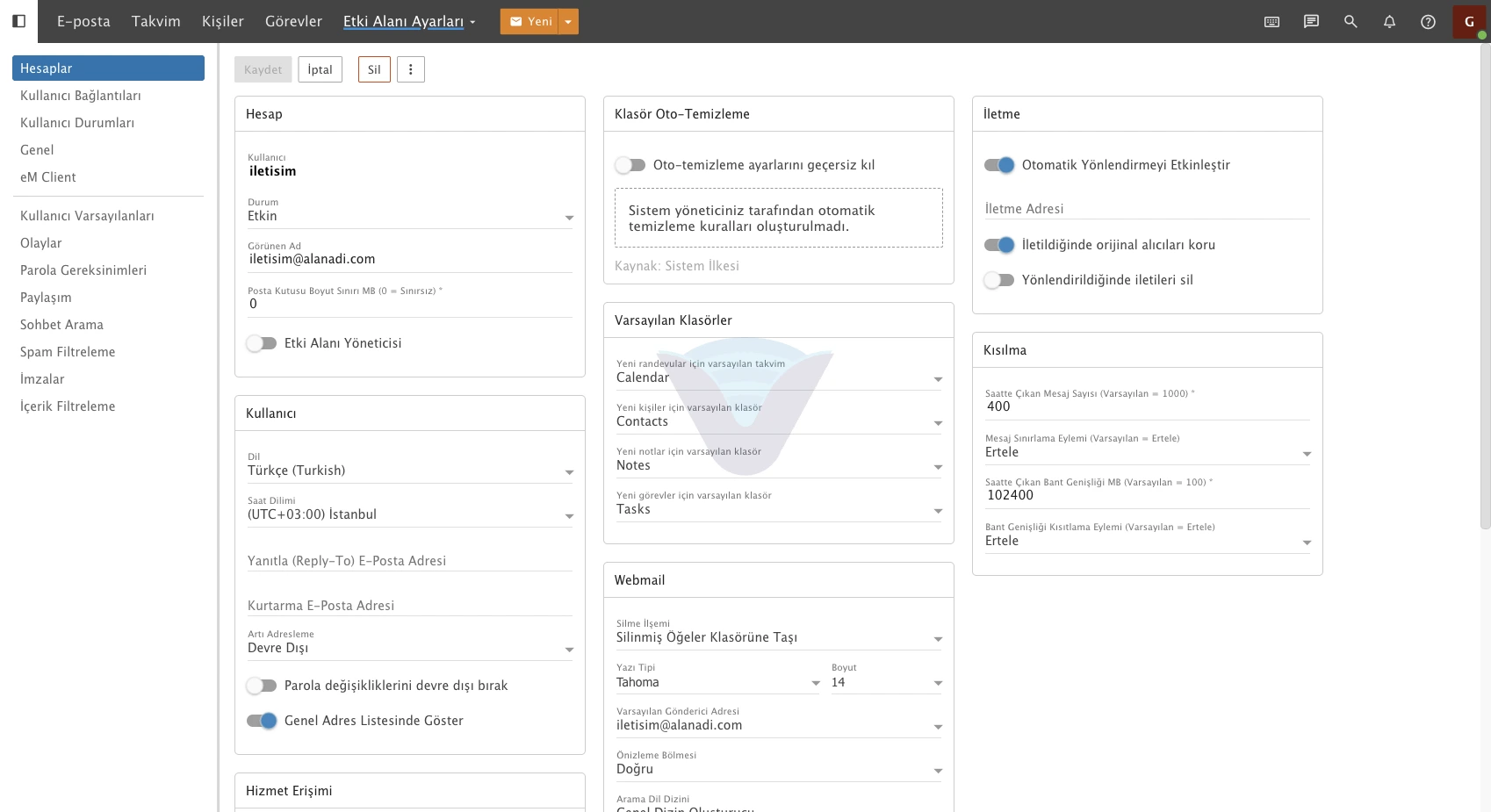This screenshot has width=1491, height=812.
Task: Click the Yeni message button
Action: (530, 22)
